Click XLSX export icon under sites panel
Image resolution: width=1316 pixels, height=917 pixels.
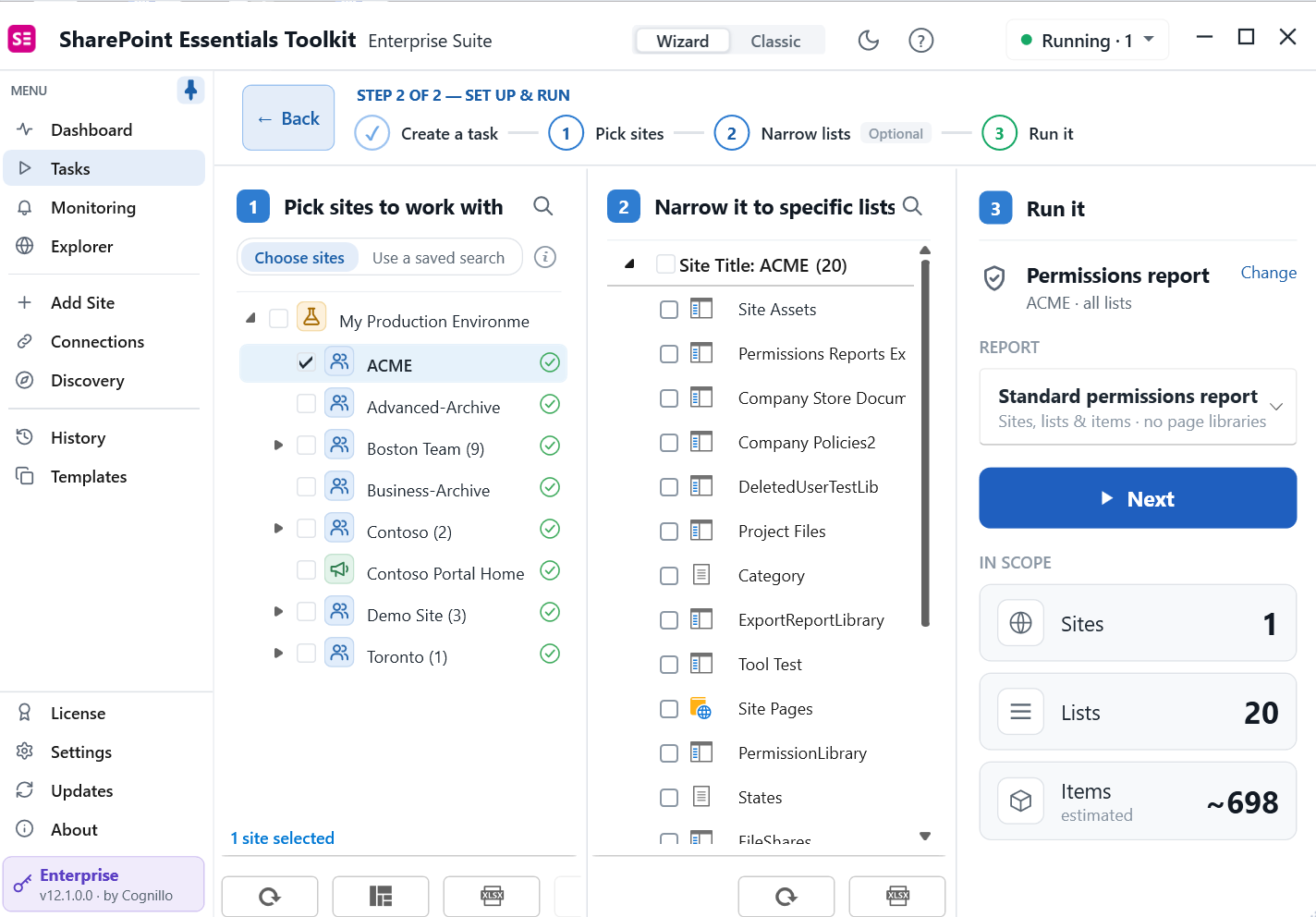click(x=492, y=896)
